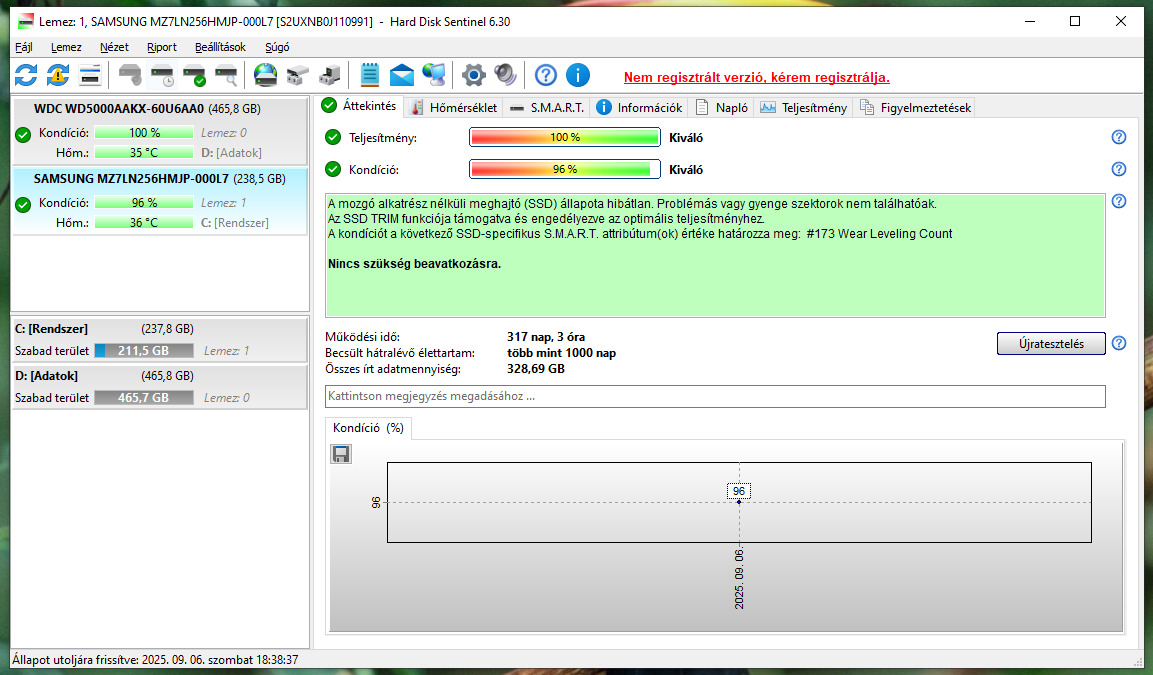The width and height of the screenshot is (1153, 675).
Task: Click the speaker sound toolbar icon
Action: coord(505,75)
